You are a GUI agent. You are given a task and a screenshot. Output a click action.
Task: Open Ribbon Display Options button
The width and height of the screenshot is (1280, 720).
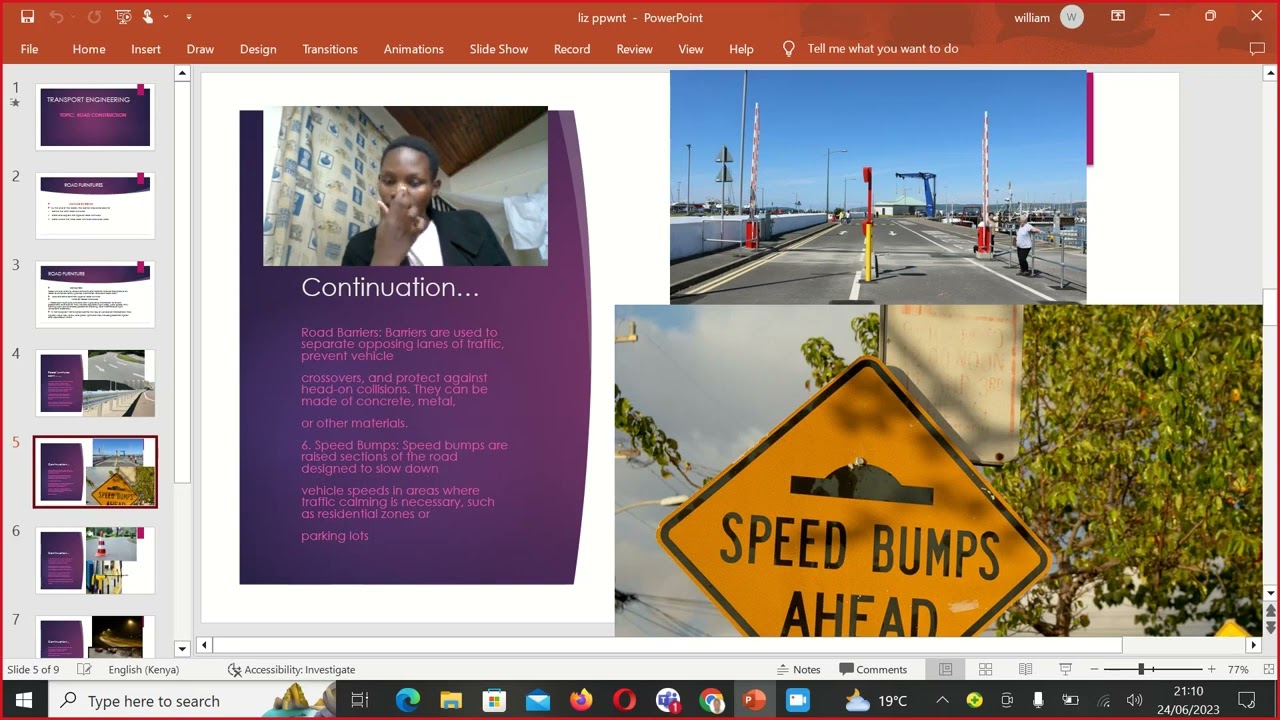pos(1118,17)
